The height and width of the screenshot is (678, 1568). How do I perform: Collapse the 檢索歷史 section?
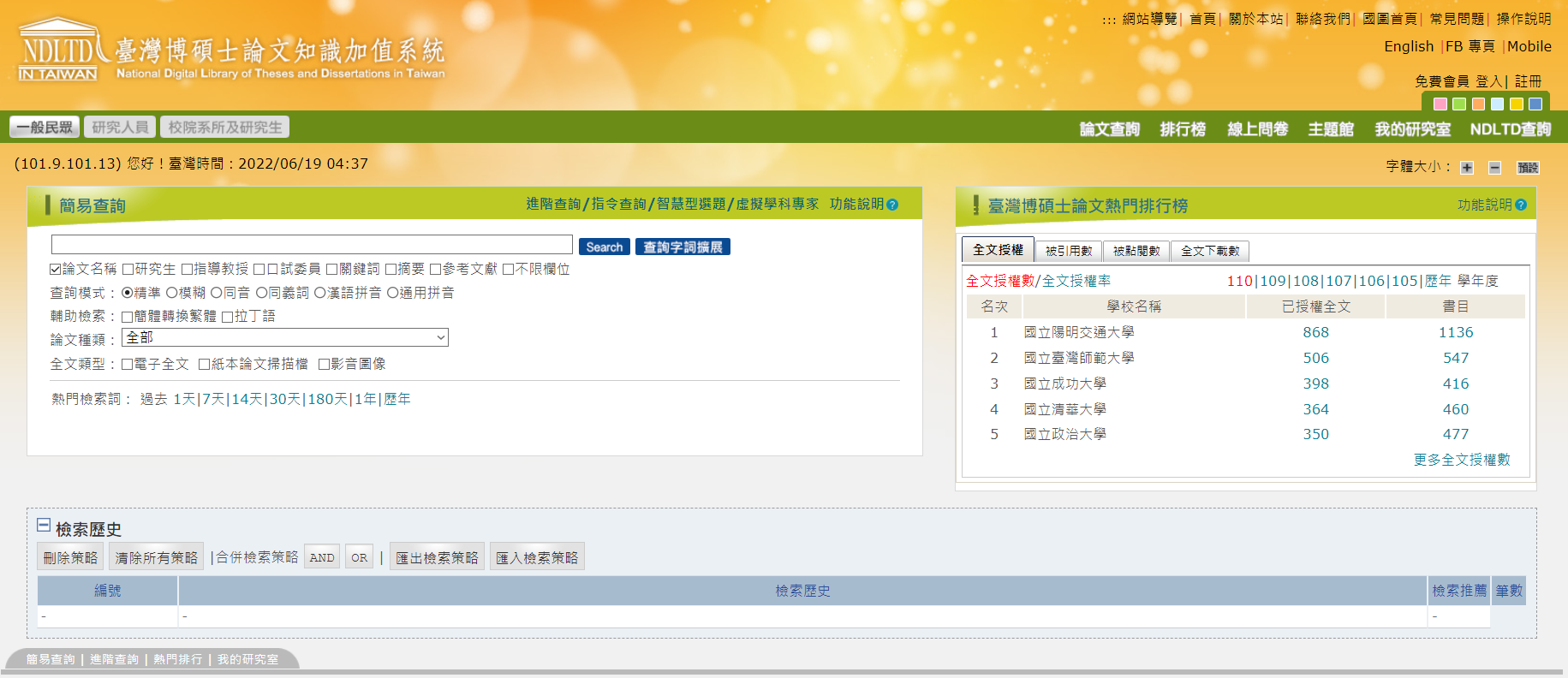click(44, 526)
